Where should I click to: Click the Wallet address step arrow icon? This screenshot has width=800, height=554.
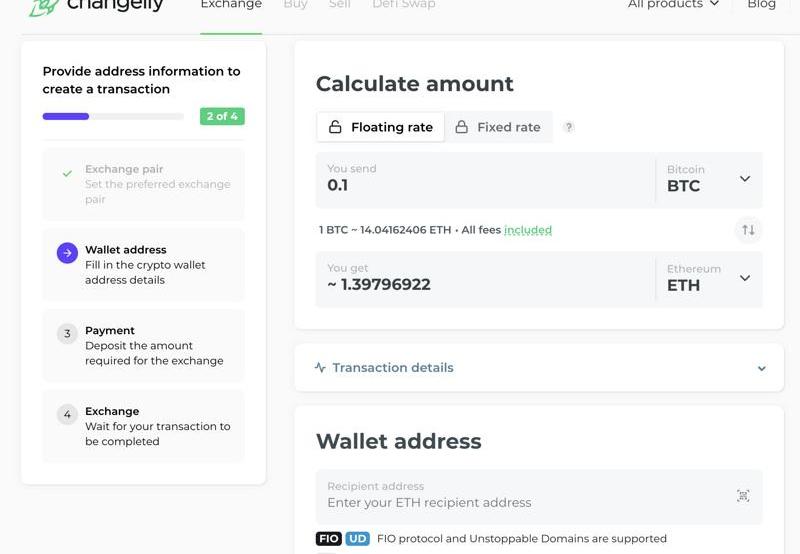coord(67,253)
